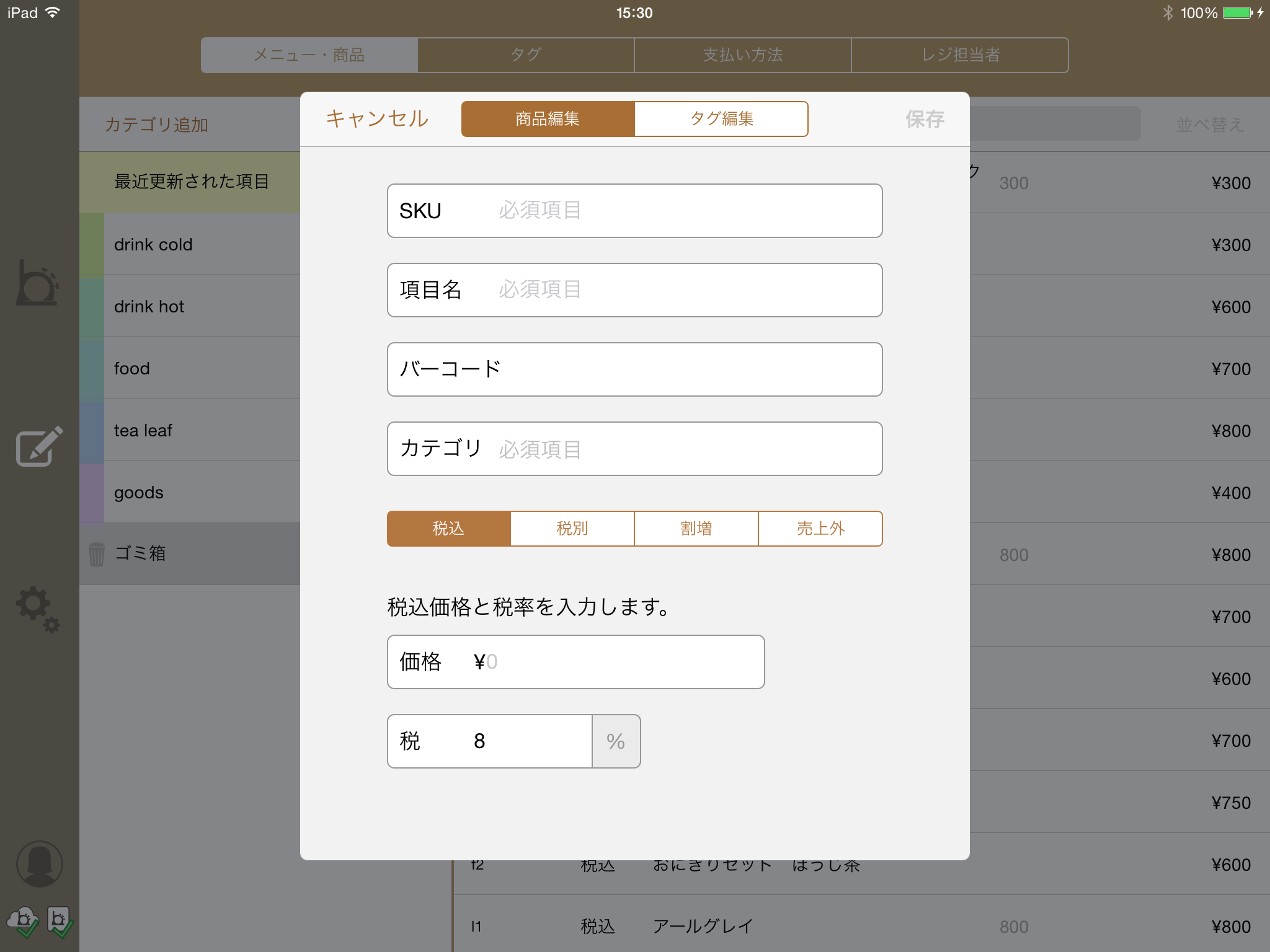
Task: Focus the バーコード input field
Action: 635,369
